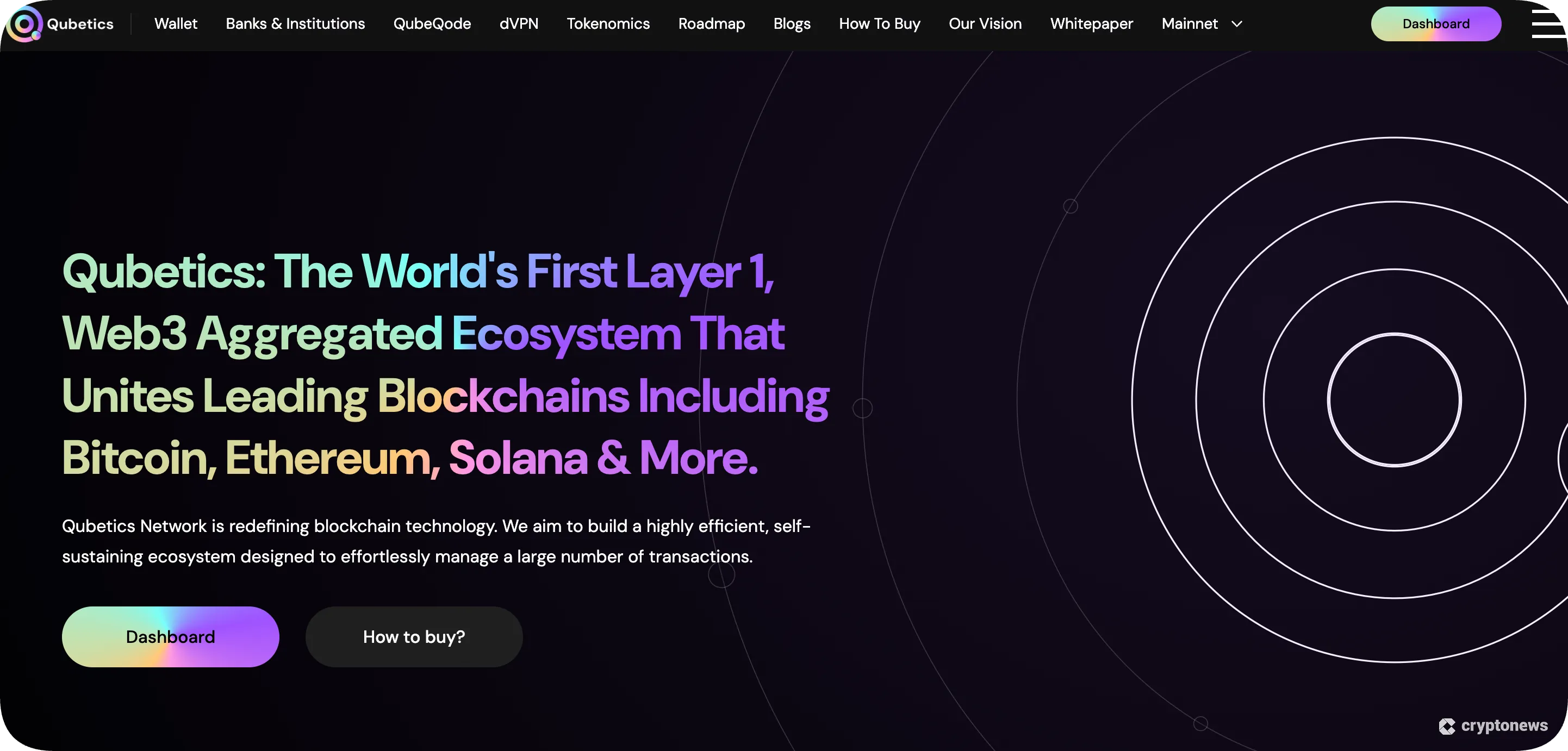
Task: Browse the Blogs section
Action: pos(791,24)
